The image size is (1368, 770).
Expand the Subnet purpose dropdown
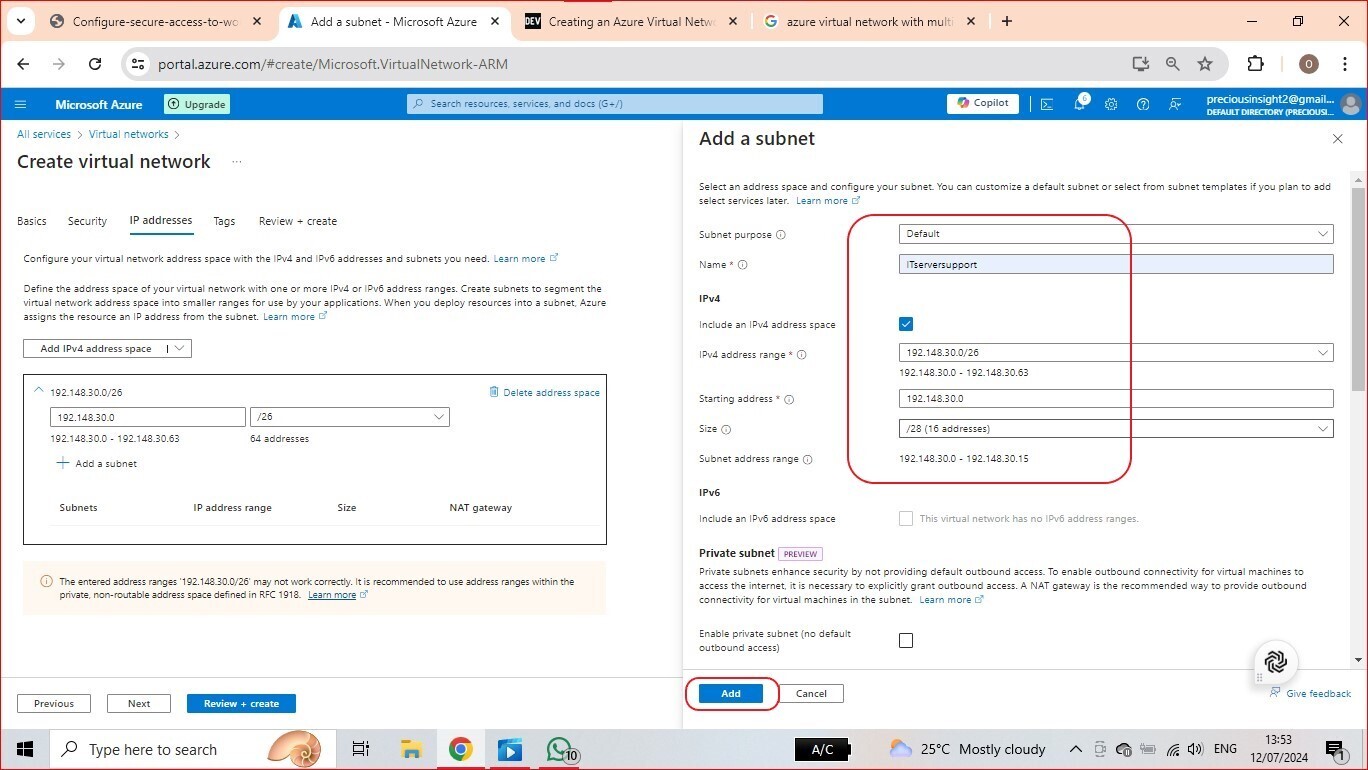(1116, 234)
